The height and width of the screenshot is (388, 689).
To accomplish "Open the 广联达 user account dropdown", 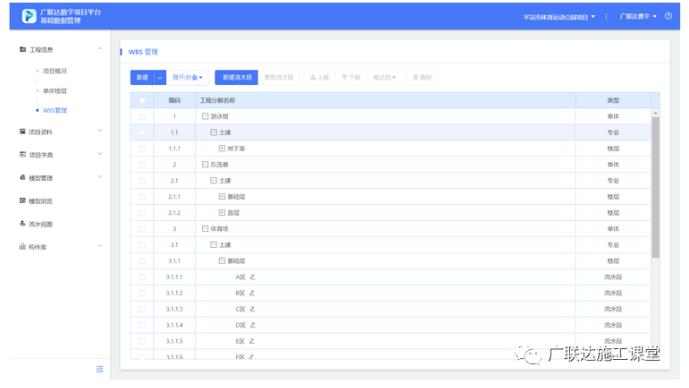I will (638, 16).
